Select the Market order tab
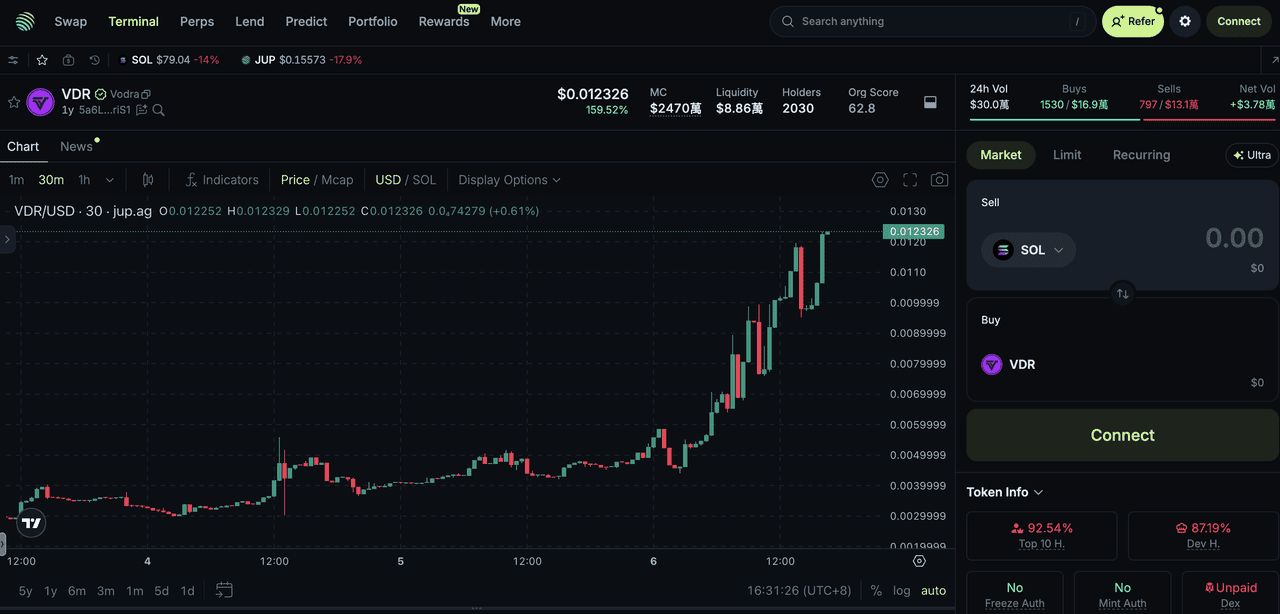This screenshot has width=1280, height=614. click(x=1001, y=155)
